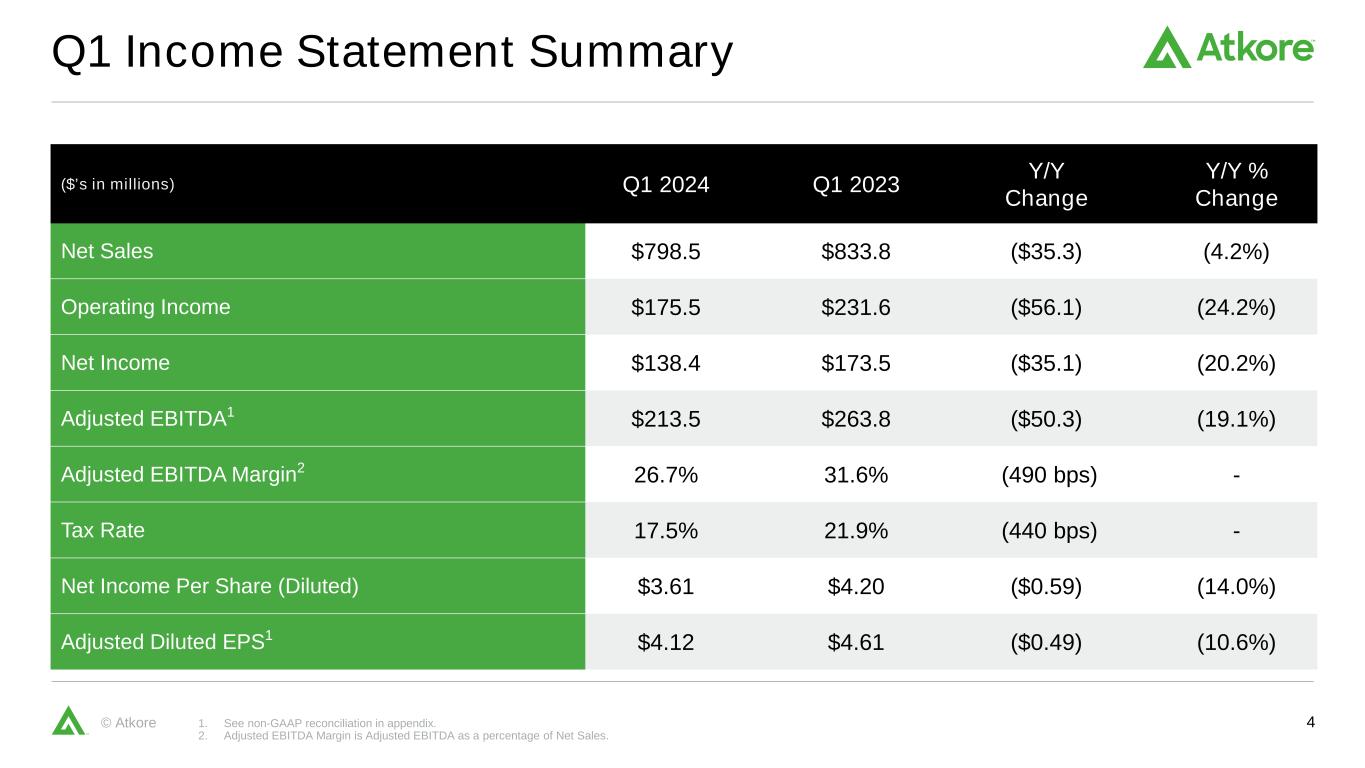Click the Q1 2024 column header
The height and width of the screenshot is (768, 1365).
[x=666, y=184]
